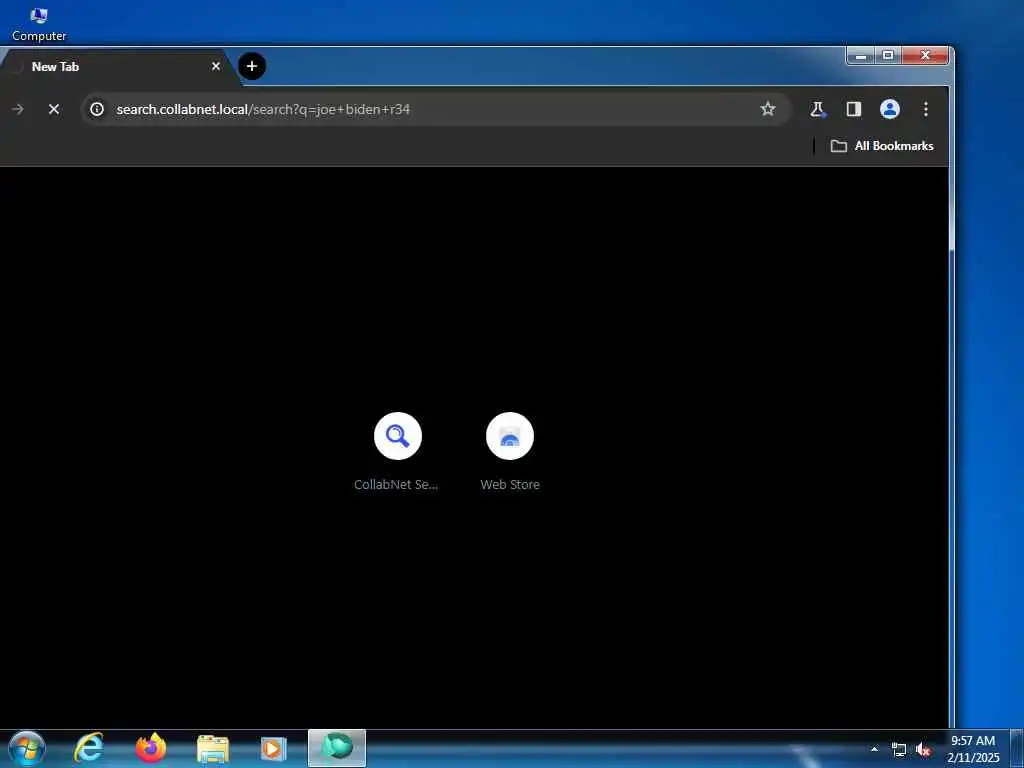
Task: Show hidden system tray icons
Action: pos(874,749)
